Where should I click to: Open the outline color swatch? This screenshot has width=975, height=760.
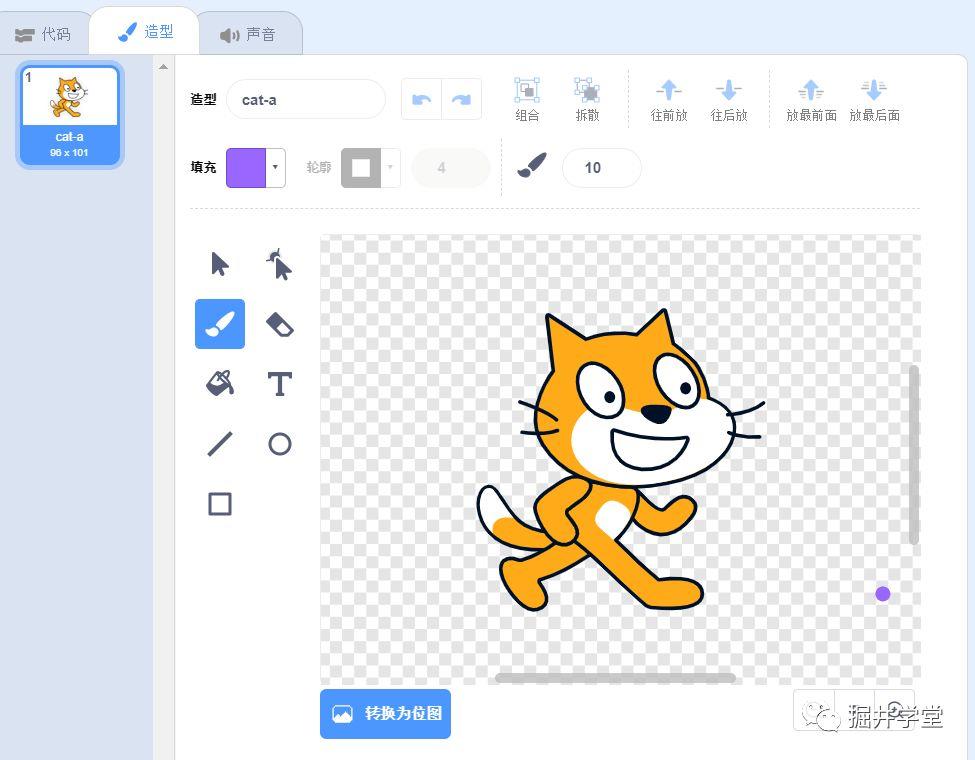(x=361, y=168)
